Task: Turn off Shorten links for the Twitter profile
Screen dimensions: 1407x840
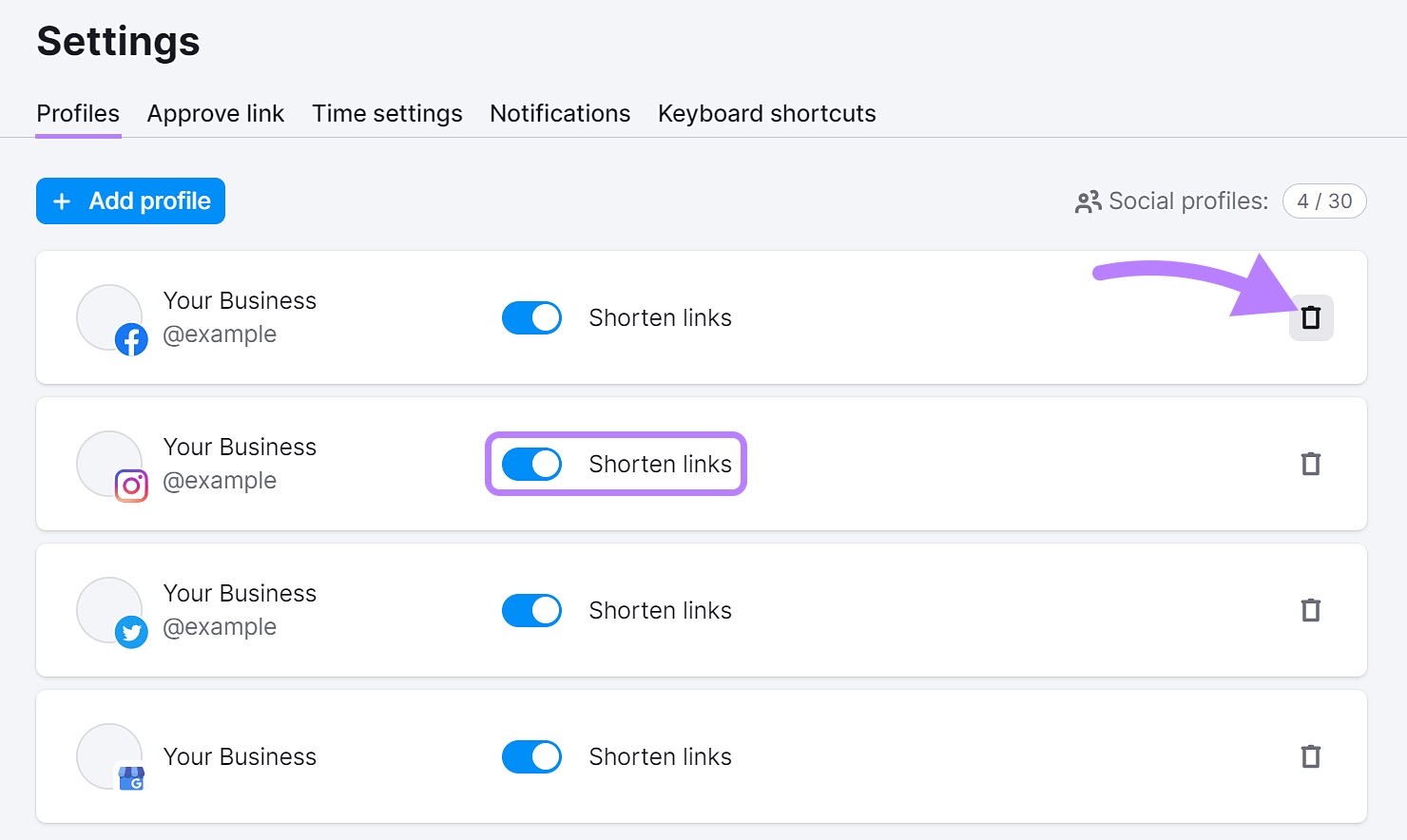Action: coord(531,610)
